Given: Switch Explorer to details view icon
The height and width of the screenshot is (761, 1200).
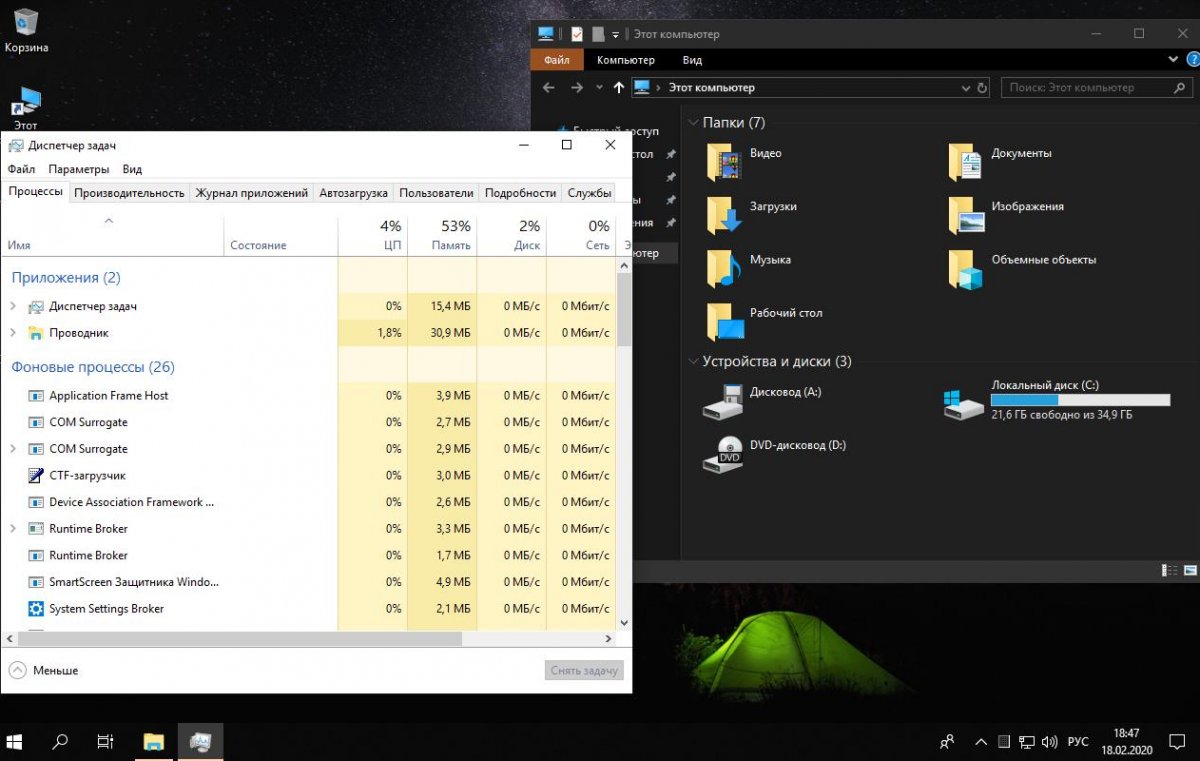Looking at the screenshot, I should (x=1170, y=571).
